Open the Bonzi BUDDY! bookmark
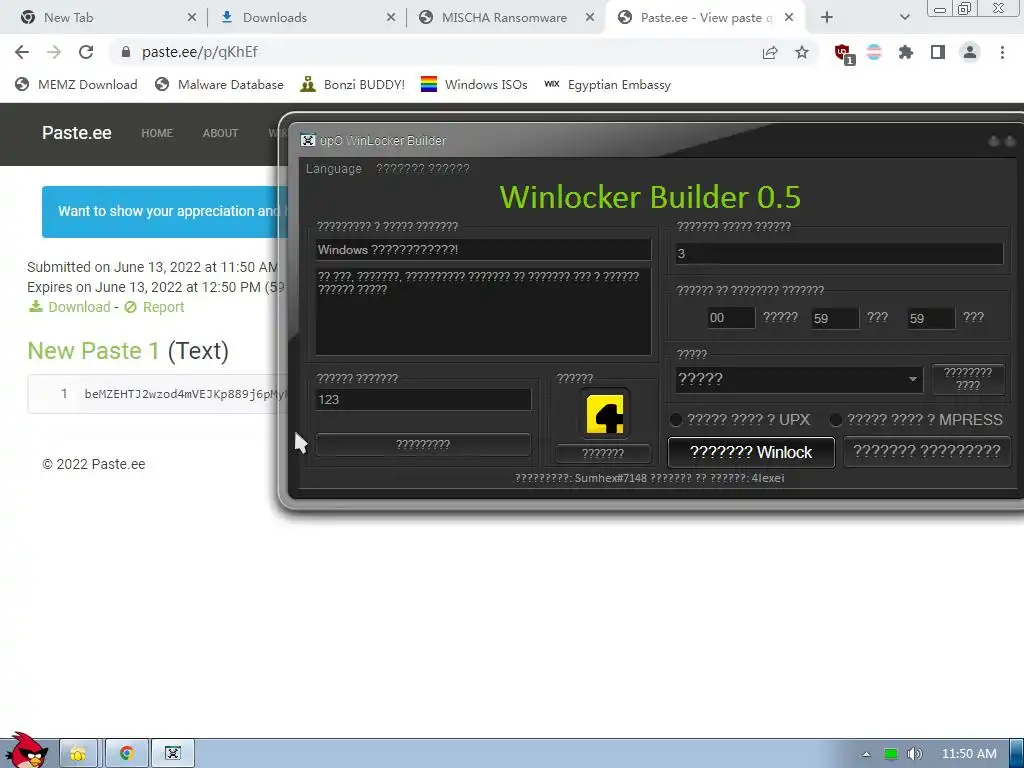The height and width of the screenshot is (768, 1024). point(353,84)
